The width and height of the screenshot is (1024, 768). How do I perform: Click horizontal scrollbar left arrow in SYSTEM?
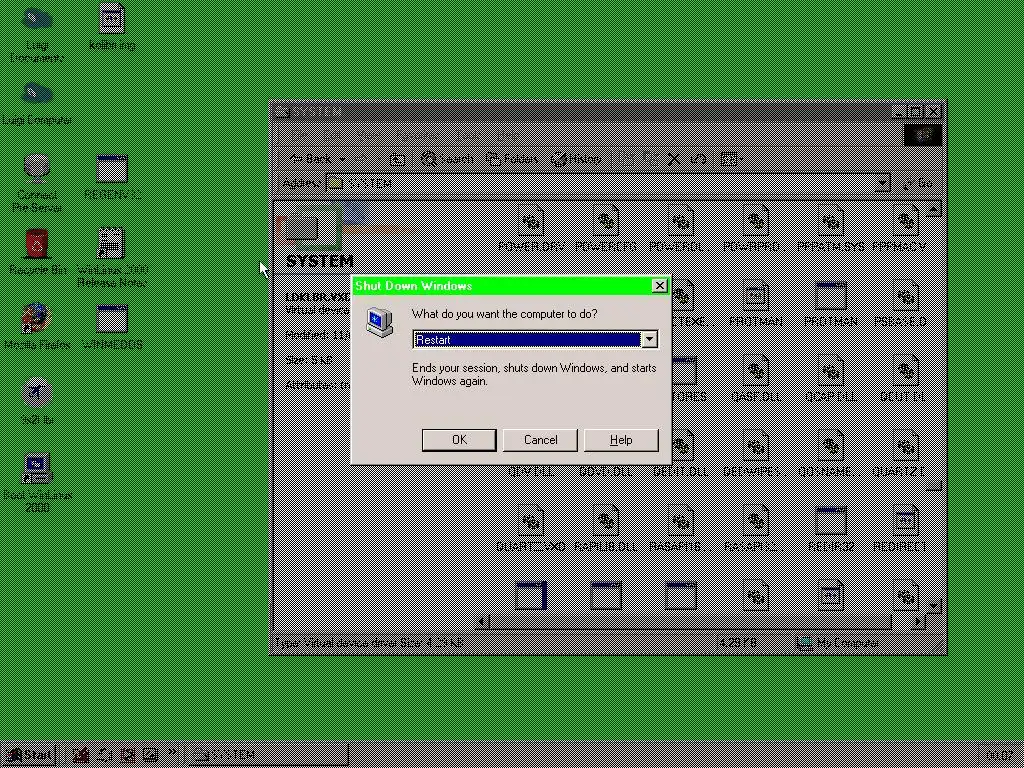pos(482,621)
